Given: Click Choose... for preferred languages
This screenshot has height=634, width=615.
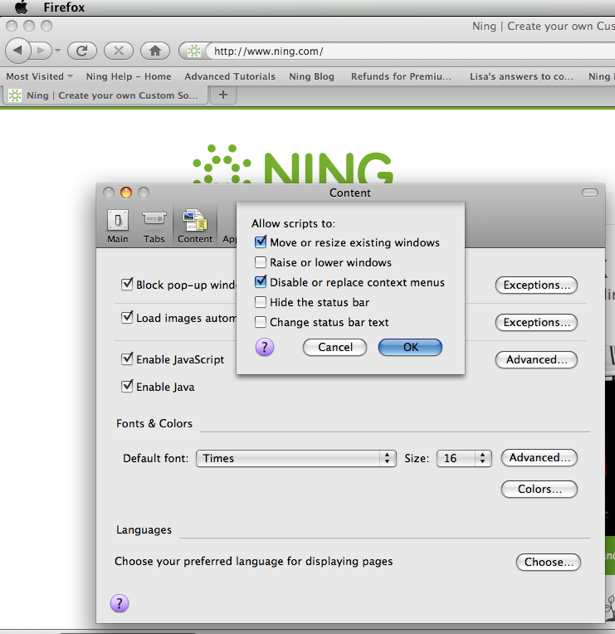Looking at the screenshot, I should point(549,562).
